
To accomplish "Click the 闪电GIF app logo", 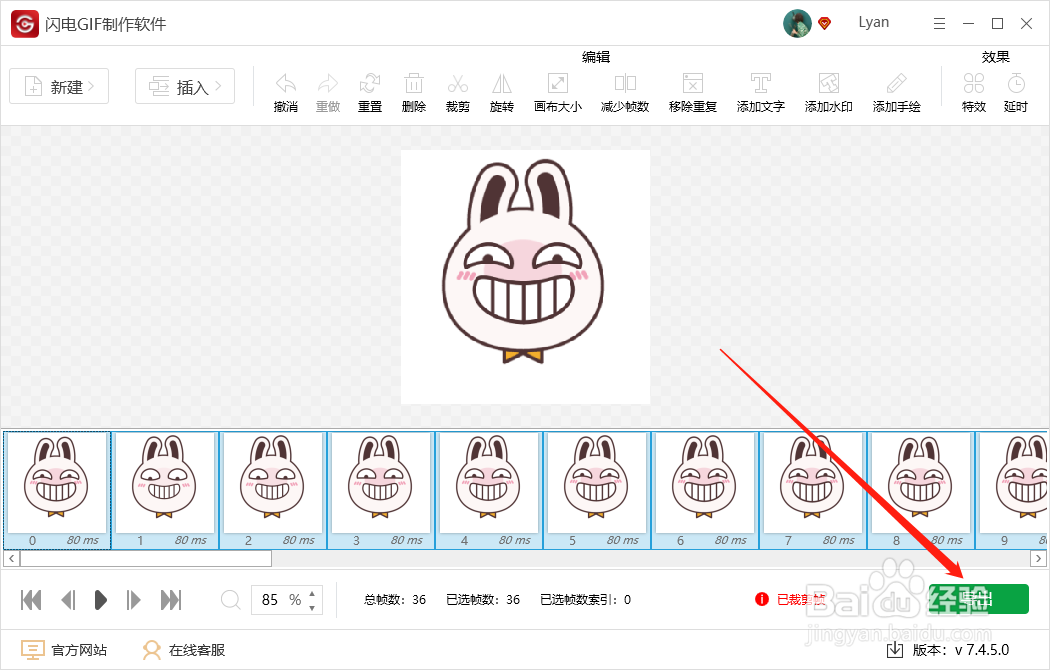I will click(x=25, y=24).
